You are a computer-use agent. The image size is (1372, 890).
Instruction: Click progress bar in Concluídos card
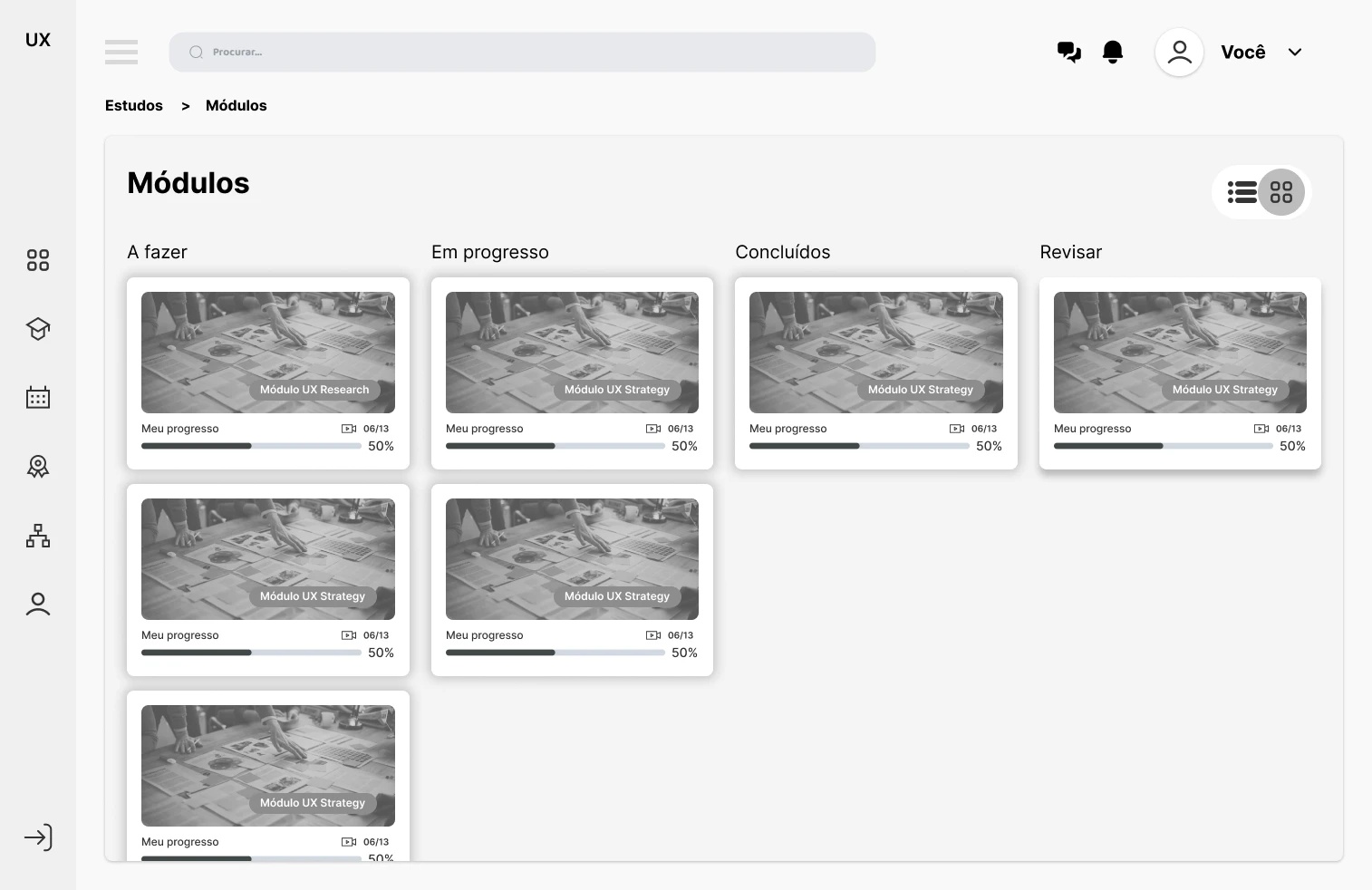pos(859,446)
